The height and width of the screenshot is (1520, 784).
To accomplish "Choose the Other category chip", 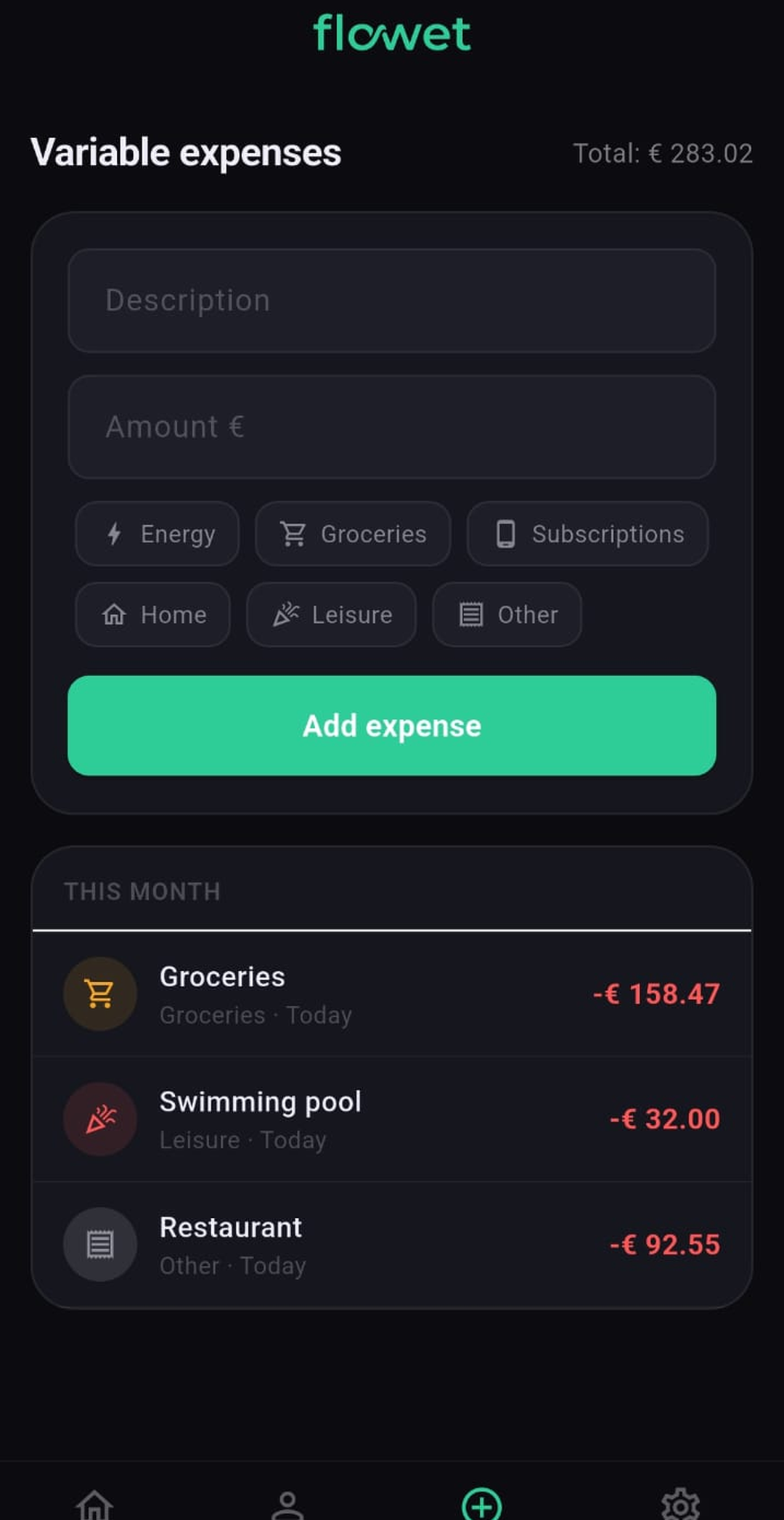I will pos(507,614).
